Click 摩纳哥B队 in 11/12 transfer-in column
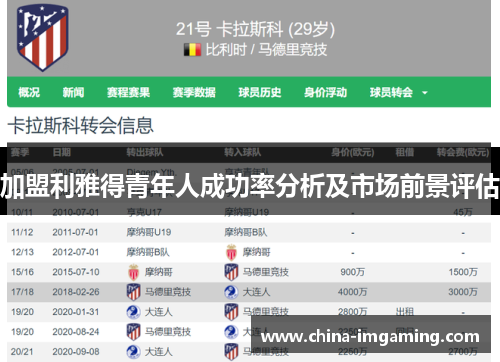The height and width of the screenshot is (362, 500). point(246,232)
